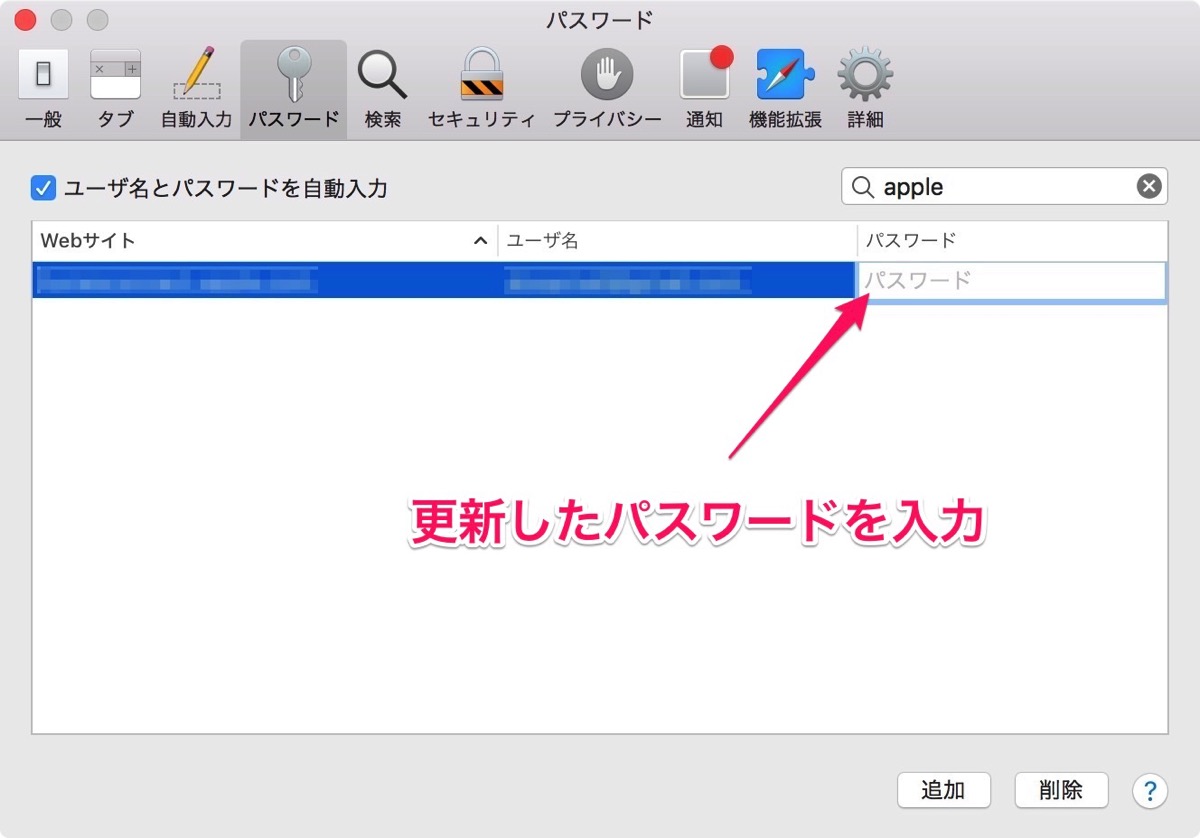Screen dimensions: 1200x838
Task: Sort by the パスワード column header
Action: click(1012, 240)
